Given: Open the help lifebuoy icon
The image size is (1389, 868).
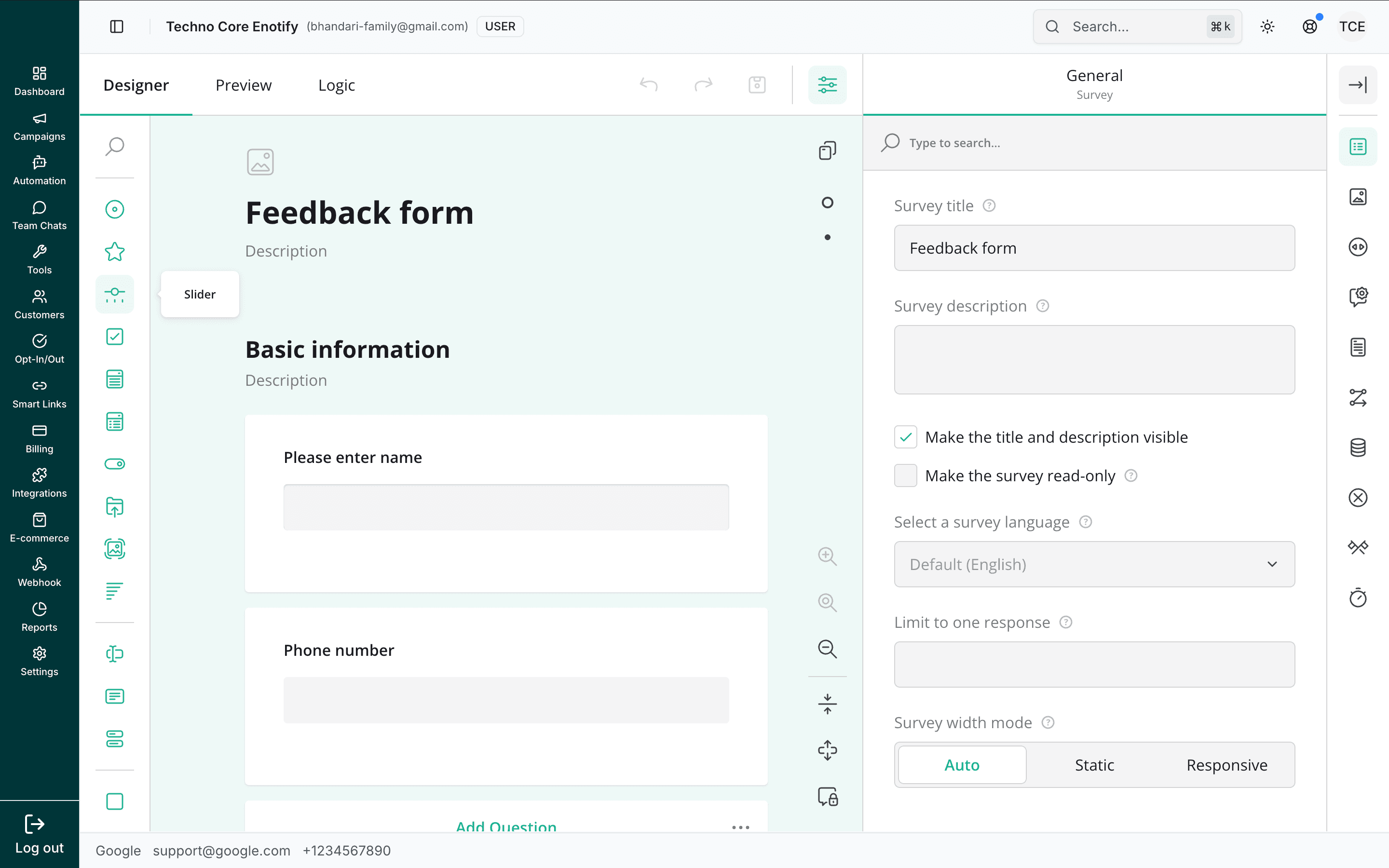Looking at the screenshot, I should [x=1310, y=27].
